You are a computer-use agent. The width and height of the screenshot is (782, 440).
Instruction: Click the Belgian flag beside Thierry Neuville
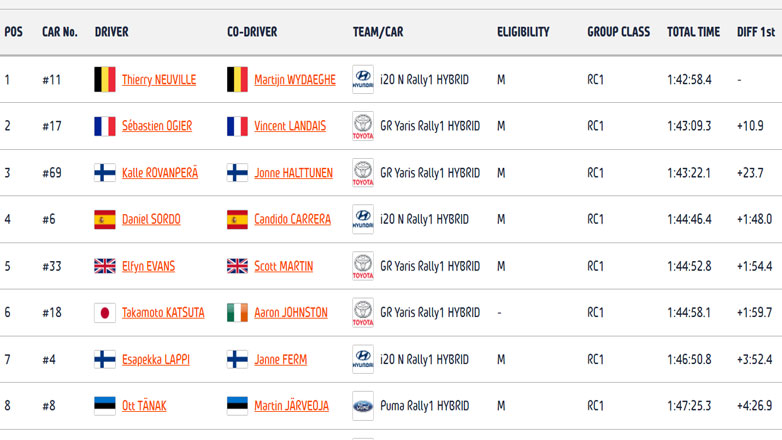[x=104, y=80]
